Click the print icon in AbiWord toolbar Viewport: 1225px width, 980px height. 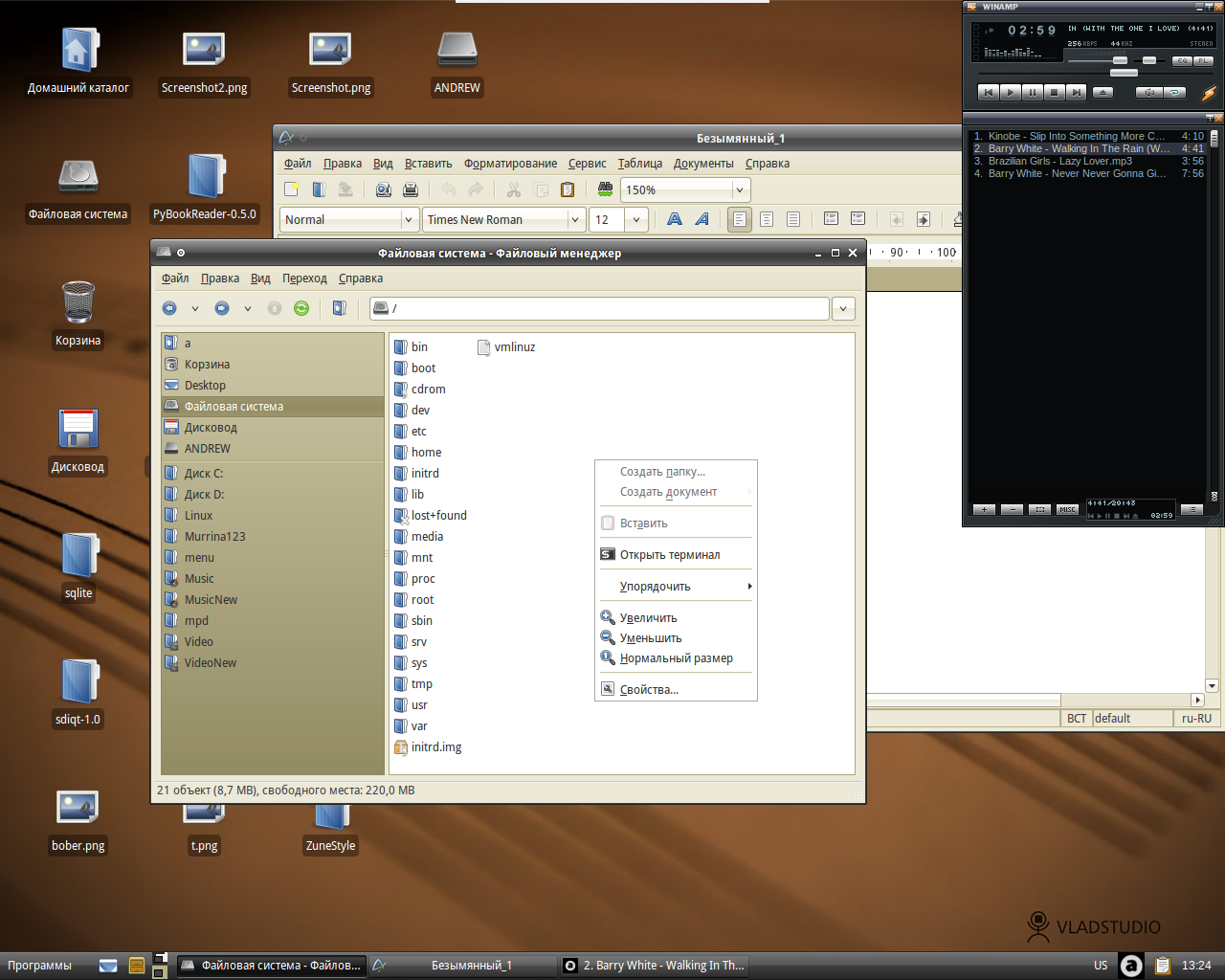pyautogui.click(x=411, y=189)
